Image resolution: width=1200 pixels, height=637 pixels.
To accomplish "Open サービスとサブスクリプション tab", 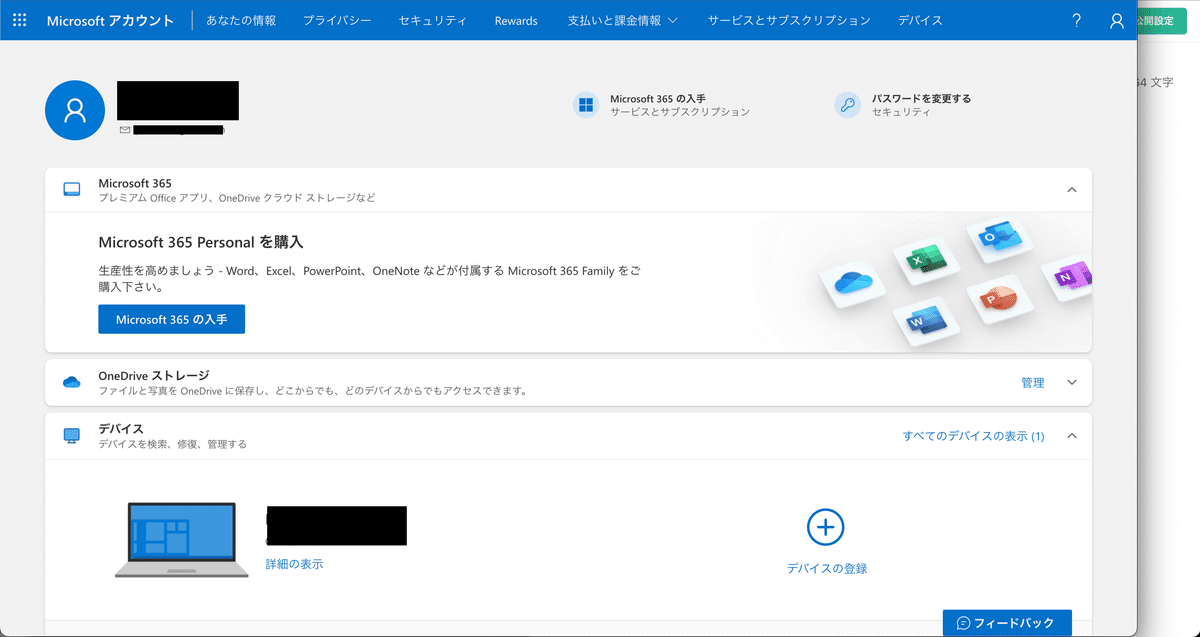I will point(789,20).
